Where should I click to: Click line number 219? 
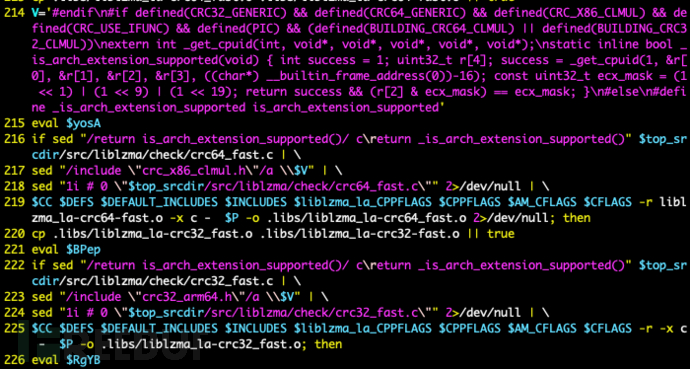pos(15,202)
